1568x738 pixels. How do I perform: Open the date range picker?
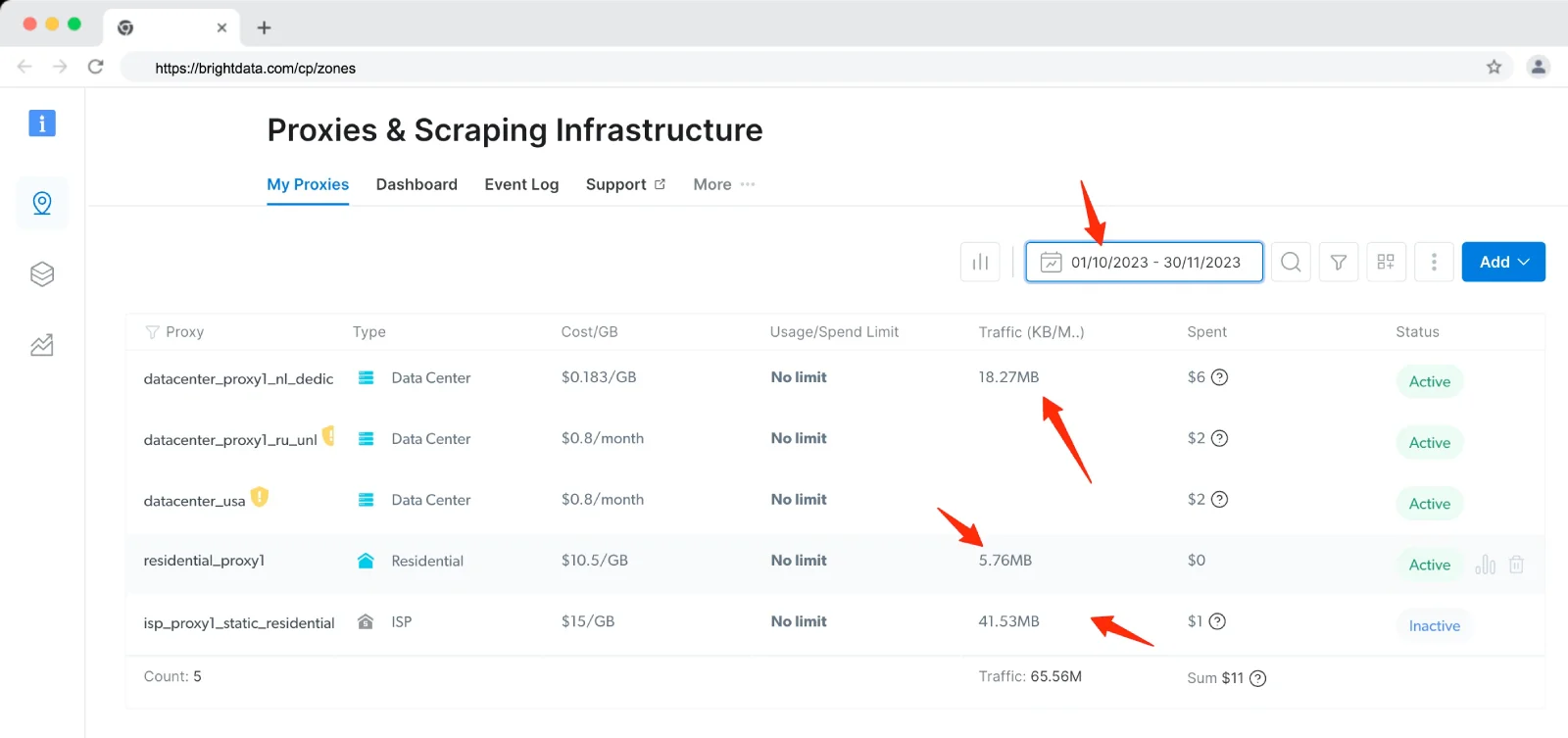point(1144,262)
